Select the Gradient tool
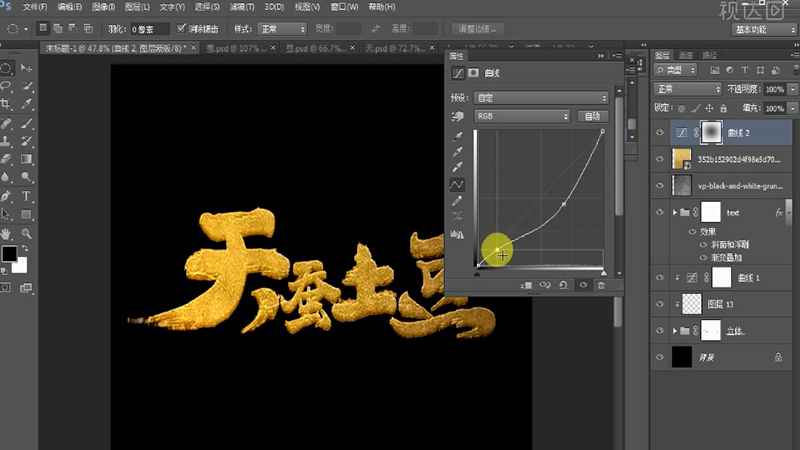 [26, 159]
